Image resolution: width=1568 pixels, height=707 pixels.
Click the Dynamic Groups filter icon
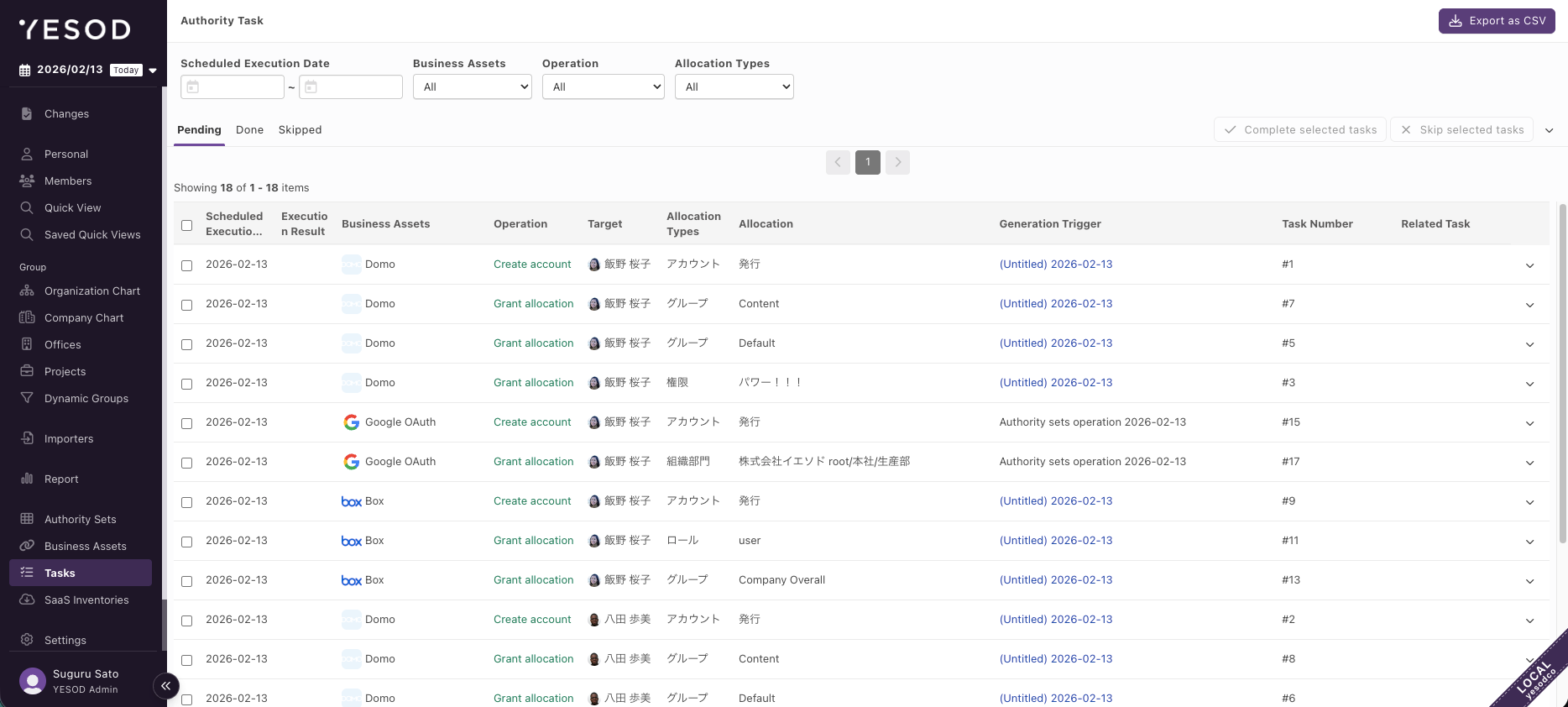click(x=27, y=398)
